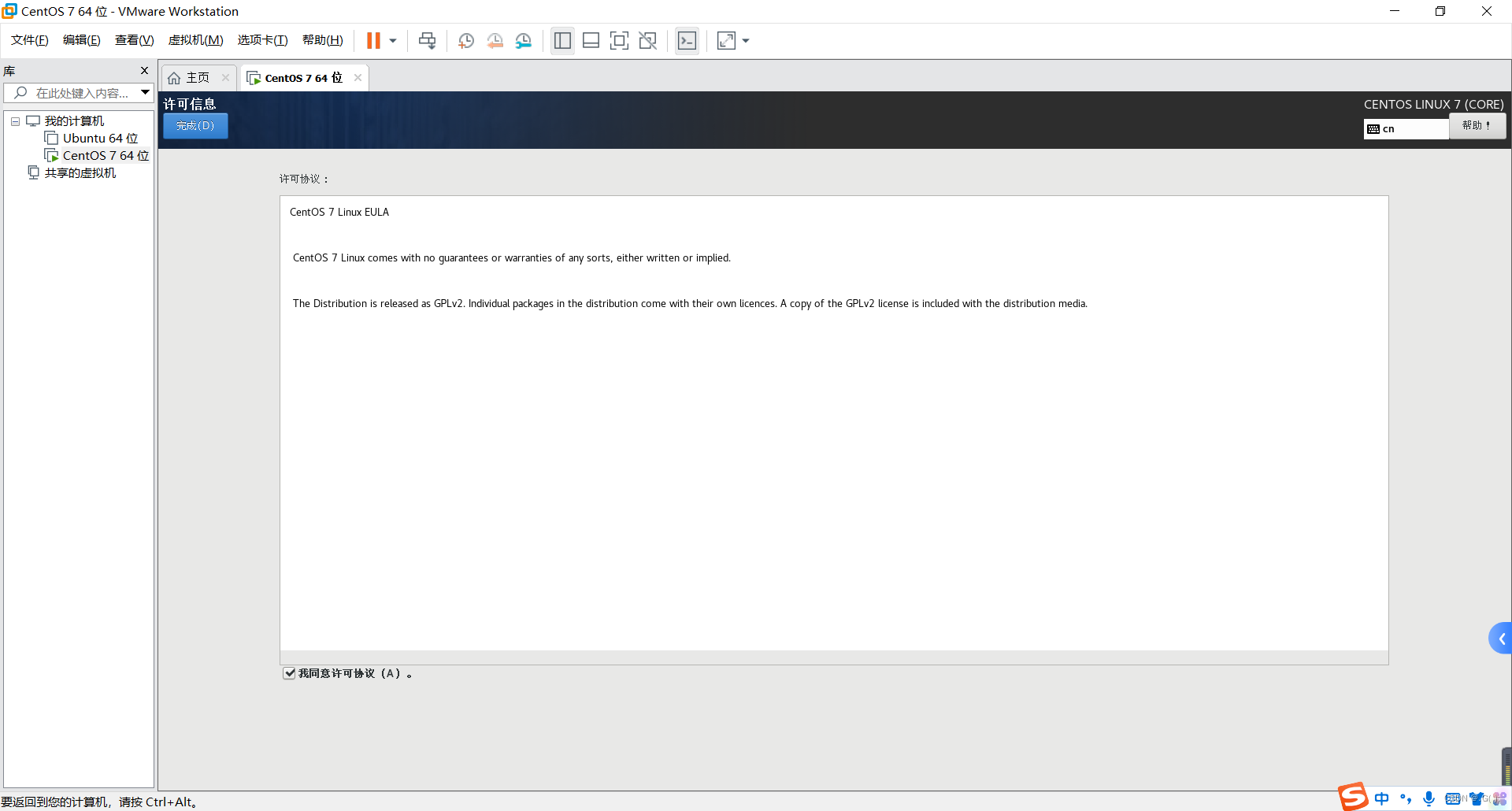Pause the virtual machine with the orange pause icon

373,41
